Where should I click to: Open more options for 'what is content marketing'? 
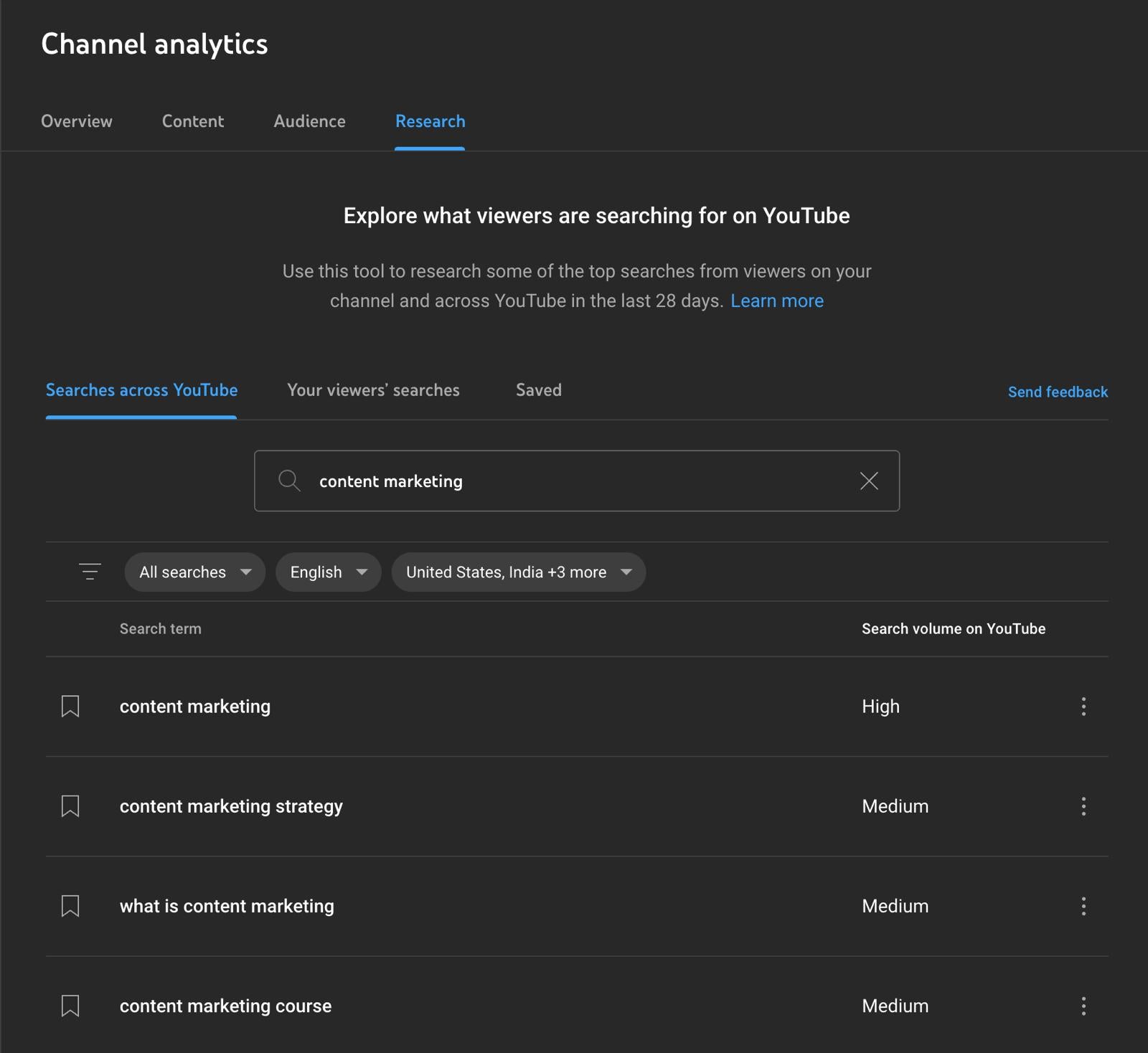1083,906
